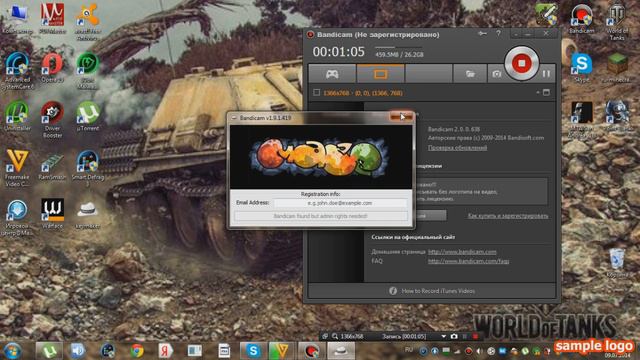Open Google Chrome from the taskbar
Screen dimensions: 640x360
coord(137,351)
